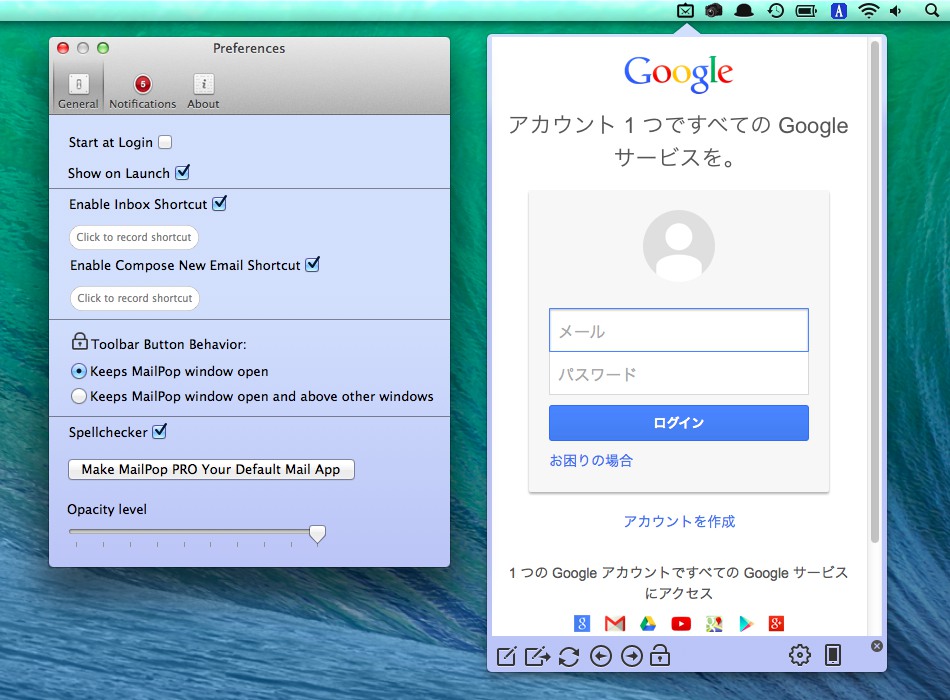Click the MailPop window vertical scrollbar
Image resolution: width=950 pixels, height=700 pixels.
(874, 292)
